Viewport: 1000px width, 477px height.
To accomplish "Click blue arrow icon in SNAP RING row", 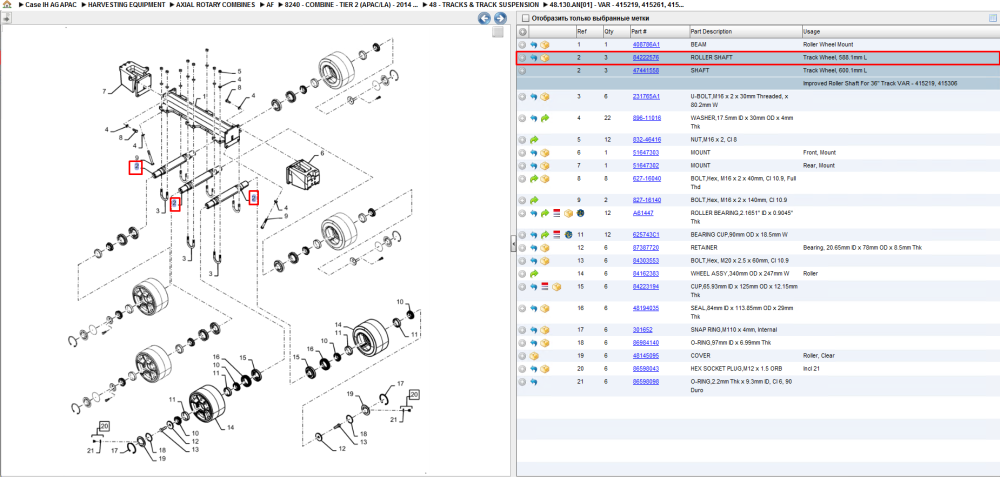I will [x=534, y=330].
